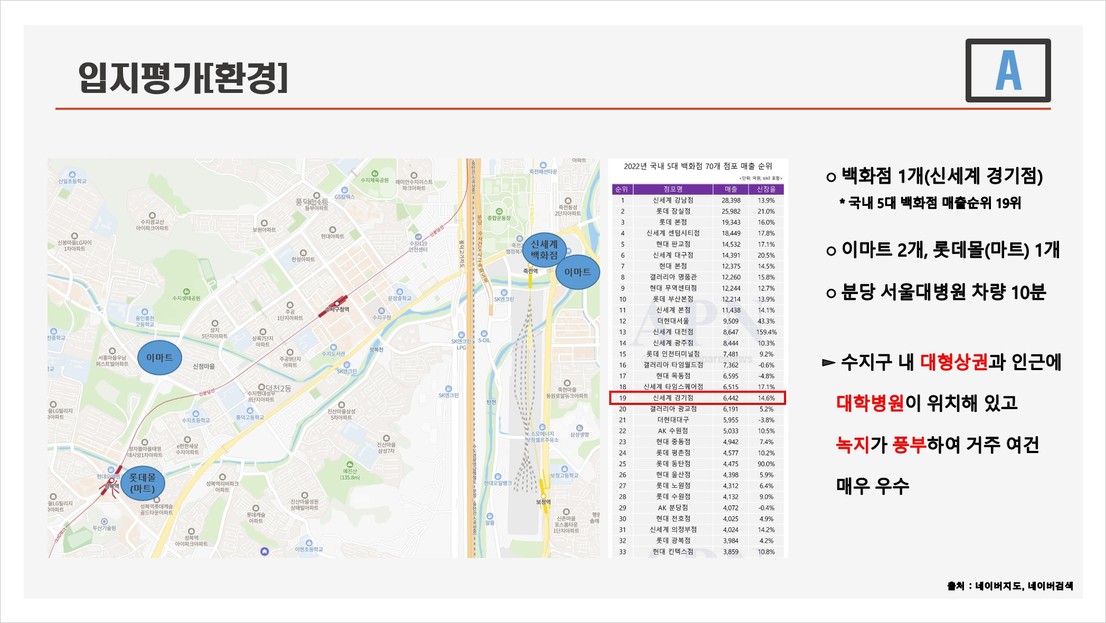
Task: Select the rank 1 row 신세계 강남점
Action: (x=698, y=200)
